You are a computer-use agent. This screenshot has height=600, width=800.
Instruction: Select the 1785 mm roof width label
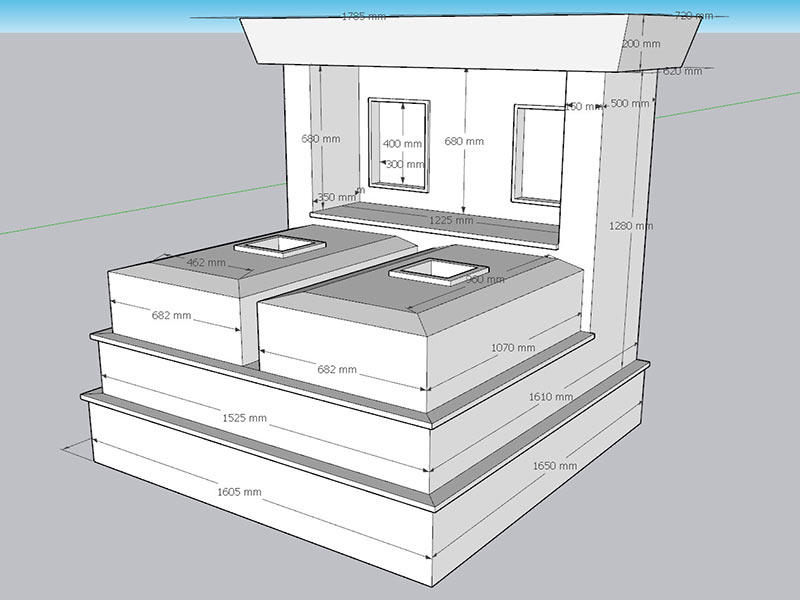click(364, 16)
